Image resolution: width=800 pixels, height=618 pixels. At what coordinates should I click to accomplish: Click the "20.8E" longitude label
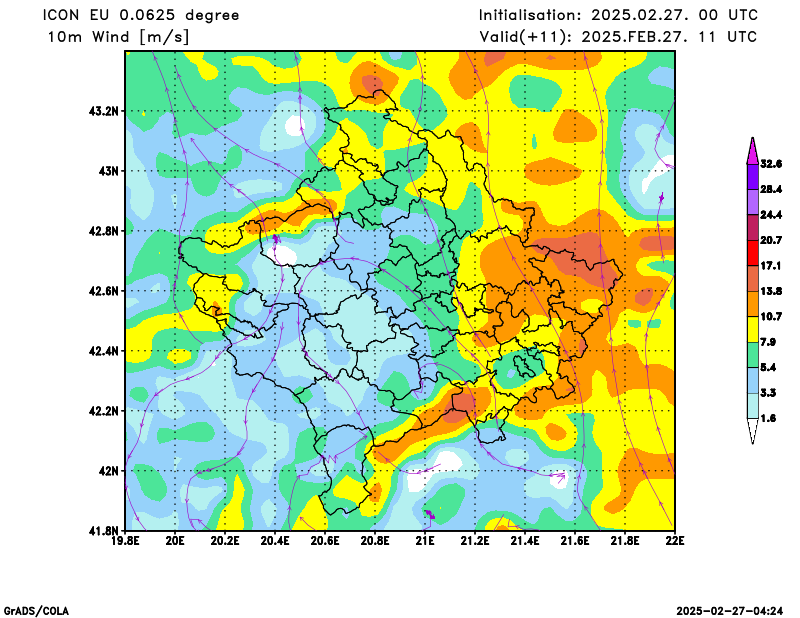click(376, 540)
